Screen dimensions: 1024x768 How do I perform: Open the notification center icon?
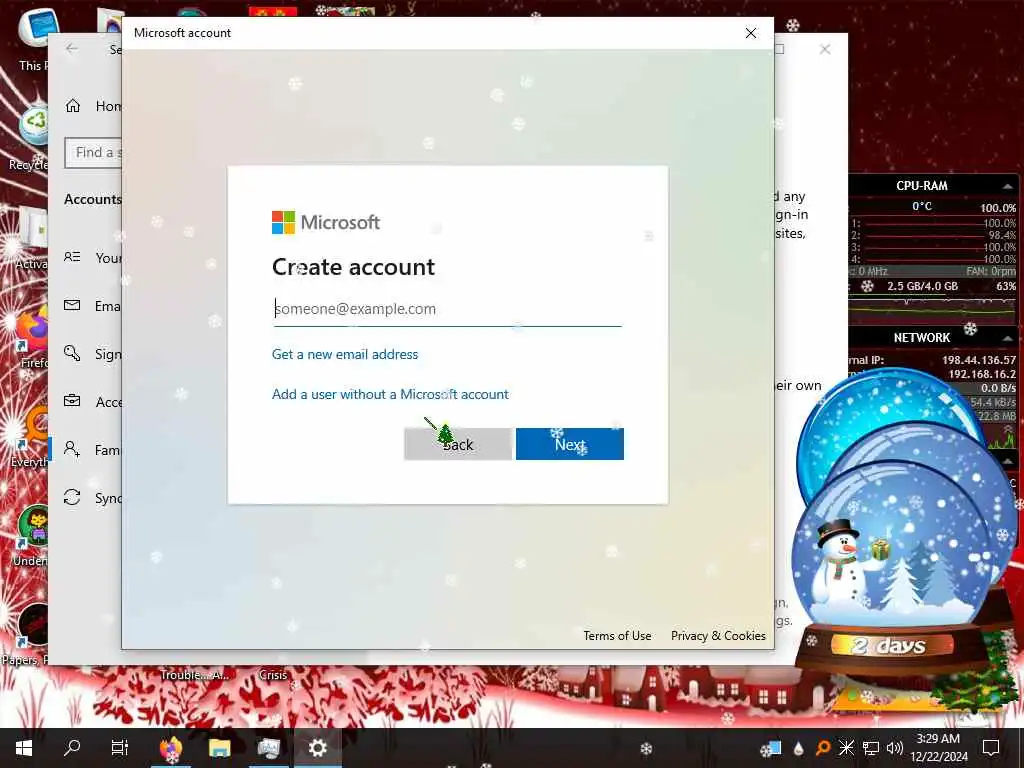pyautogui.click(x=991, y=748)
